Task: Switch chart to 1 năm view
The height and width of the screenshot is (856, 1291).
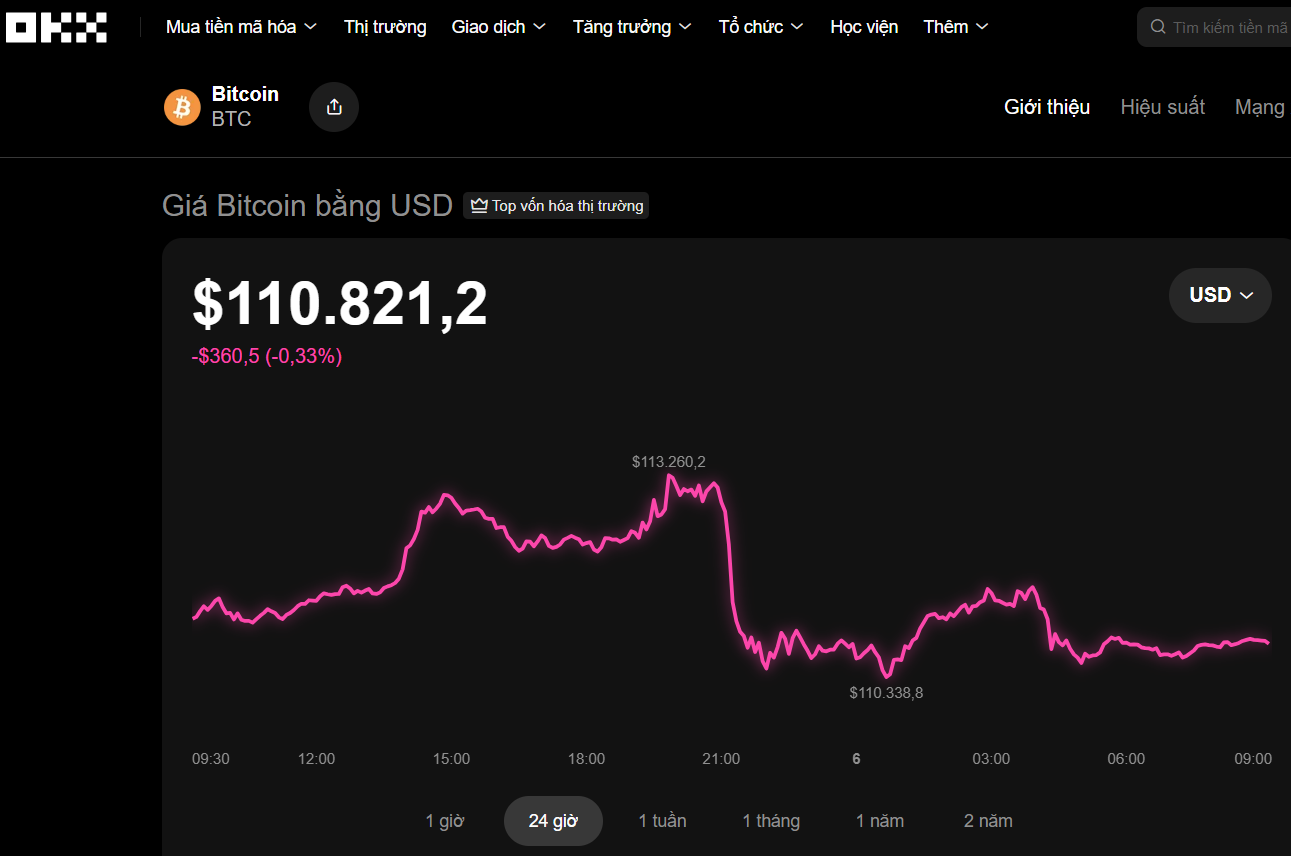Action: (x=880, y=820)
